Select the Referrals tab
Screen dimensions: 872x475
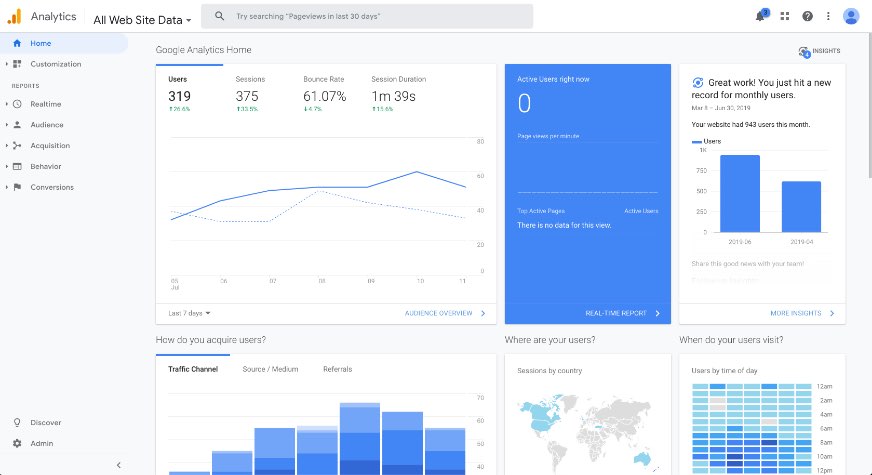pos(337,369)
